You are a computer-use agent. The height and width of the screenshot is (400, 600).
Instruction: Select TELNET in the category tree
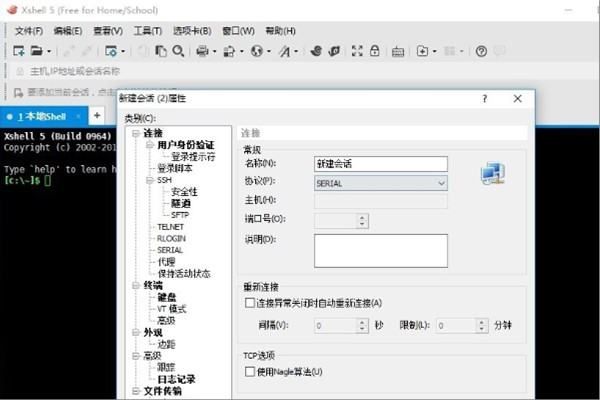pyautogui.click(x=171, y=227)
